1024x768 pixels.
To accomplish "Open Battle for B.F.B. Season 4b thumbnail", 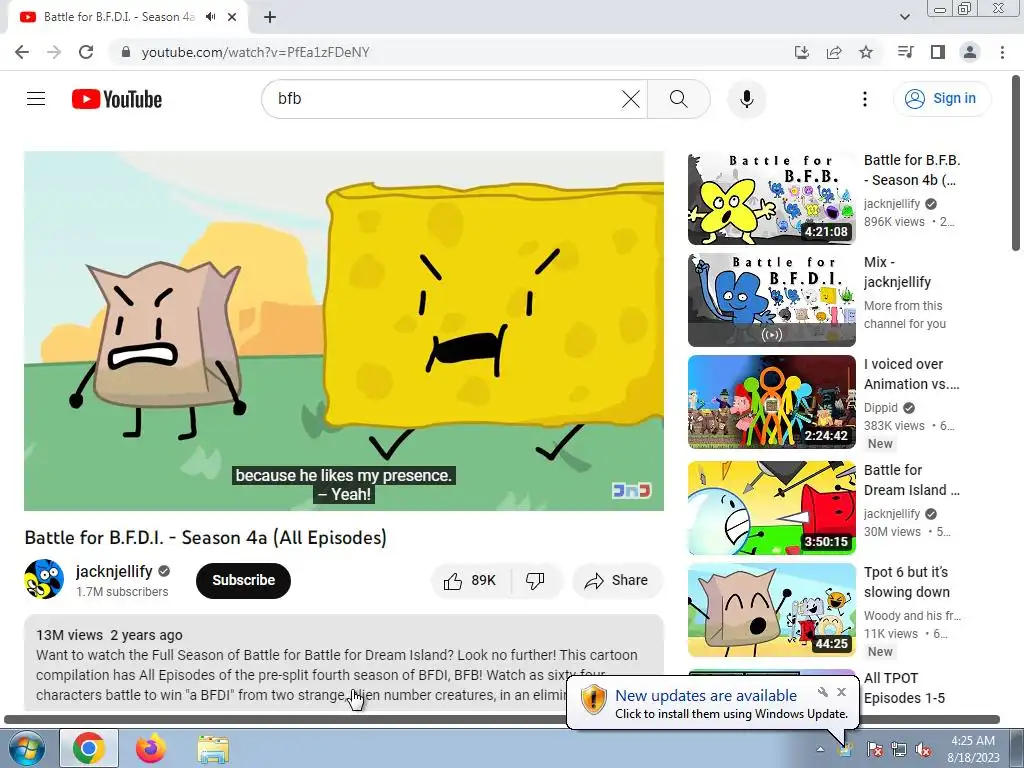I will pos(771,199).
